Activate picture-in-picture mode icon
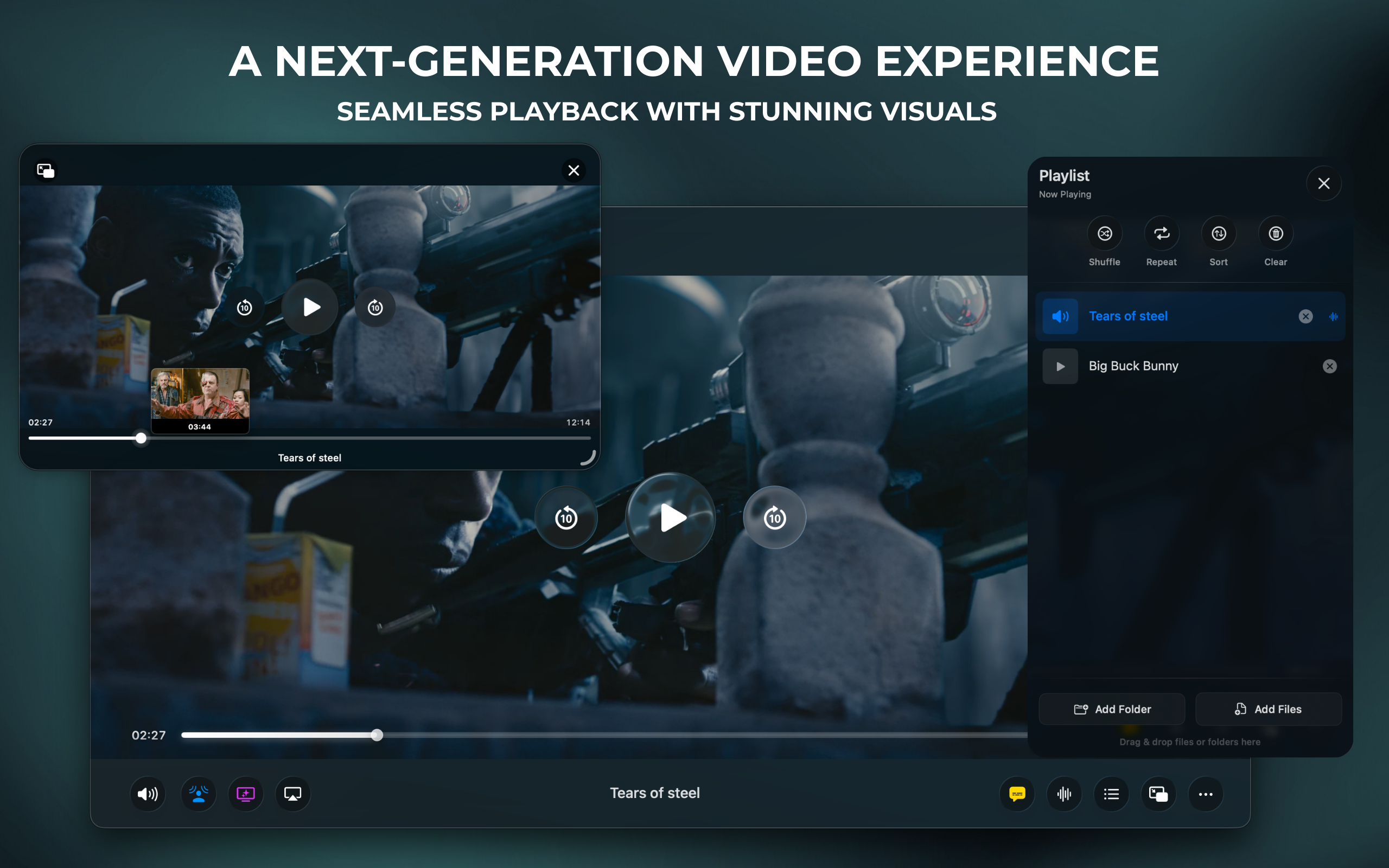This screenshot has width=1389, height=868. coord(1158,794)
